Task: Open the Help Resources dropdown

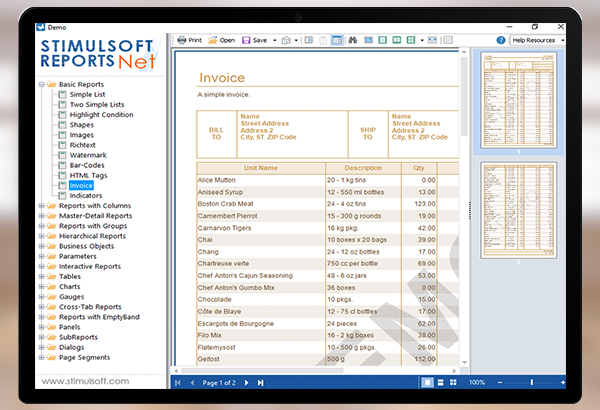Action: [x=537, y=40]
